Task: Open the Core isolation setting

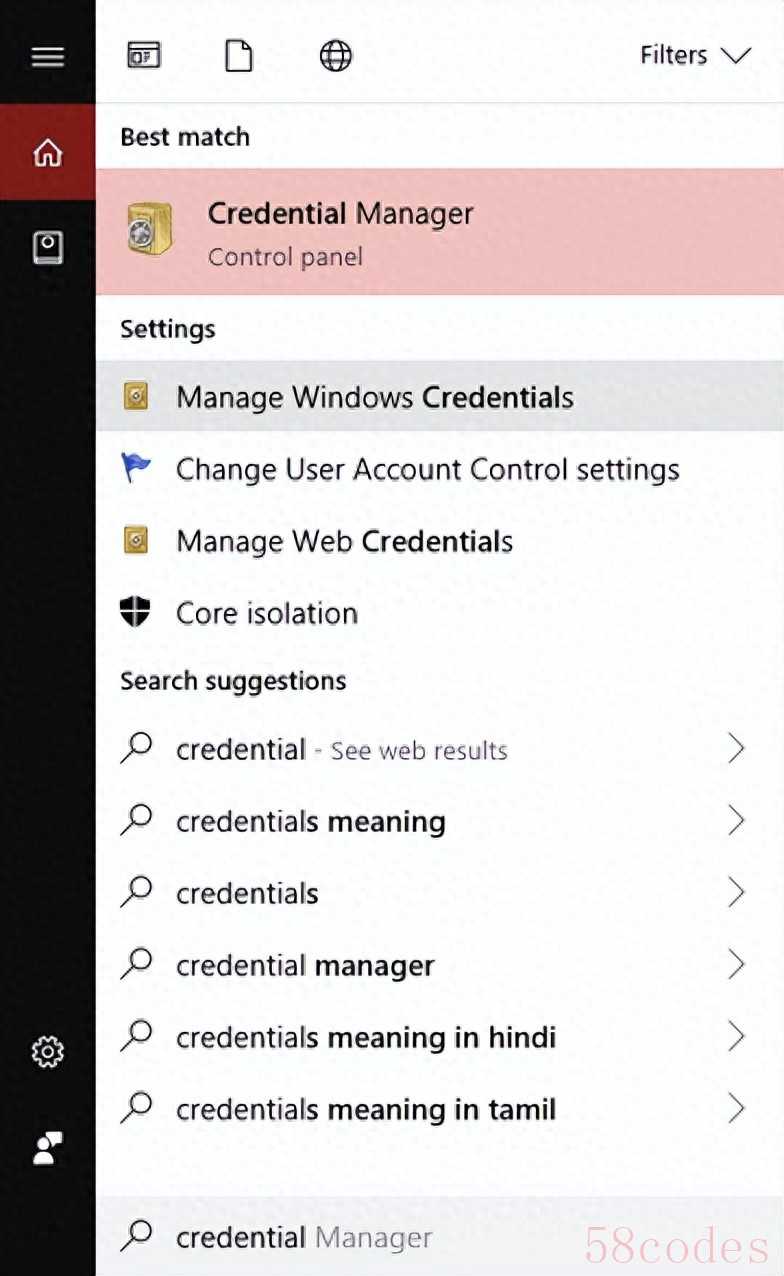Action: [266, 613]
